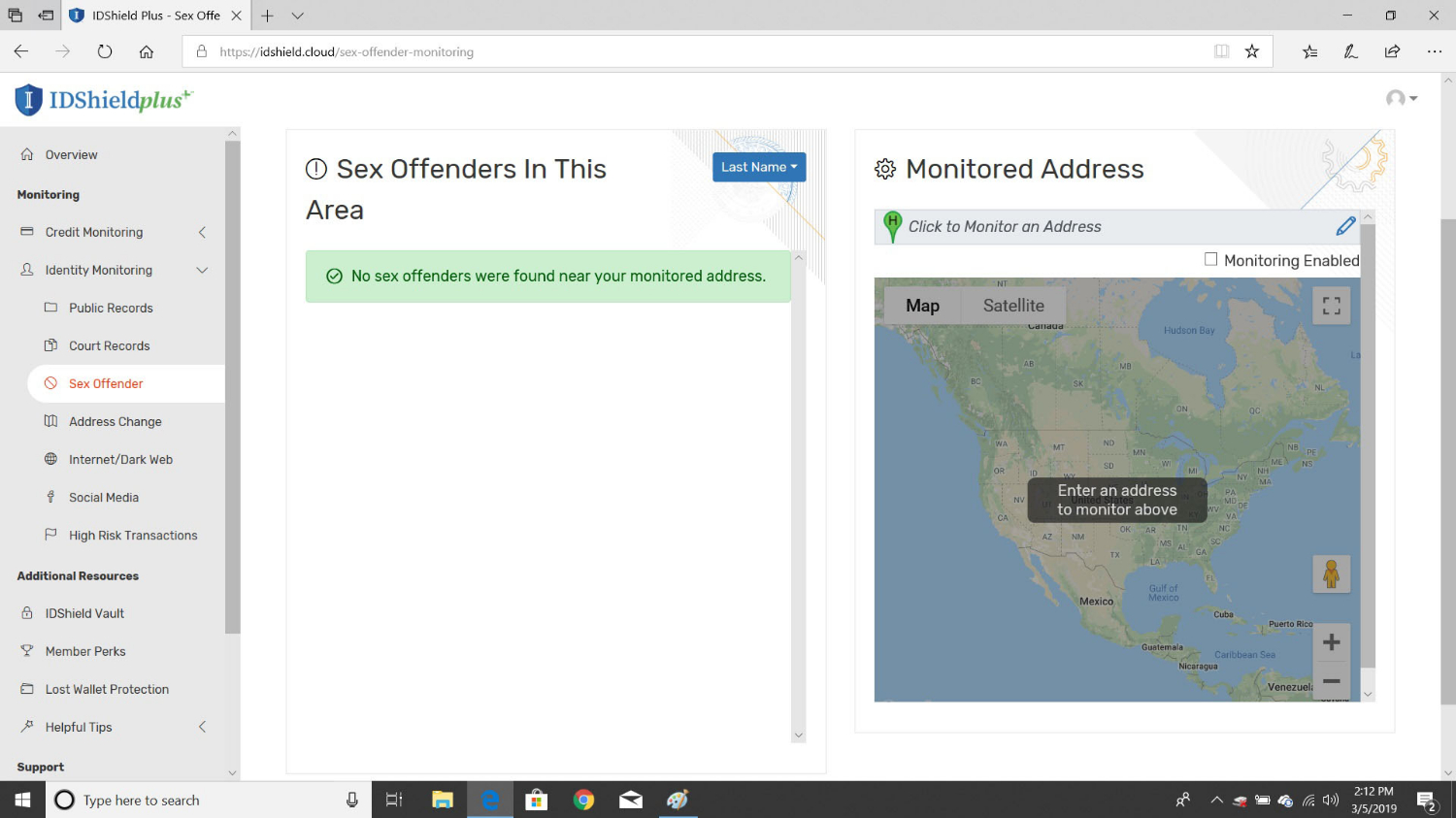
Task: Click the pencil edit address icon
Action: [x=1345, y=226]
